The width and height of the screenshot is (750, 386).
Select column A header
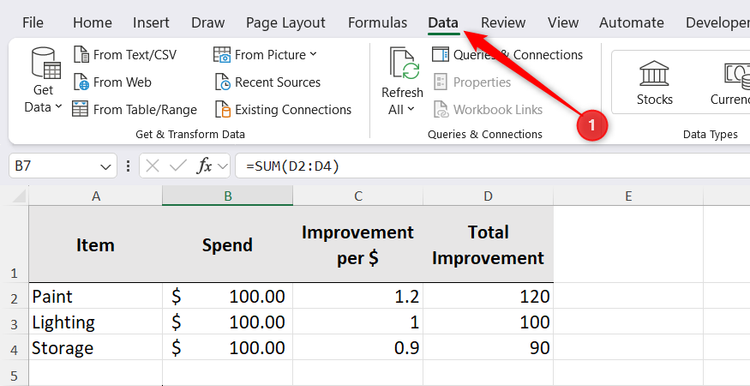[x=96, y=196]
